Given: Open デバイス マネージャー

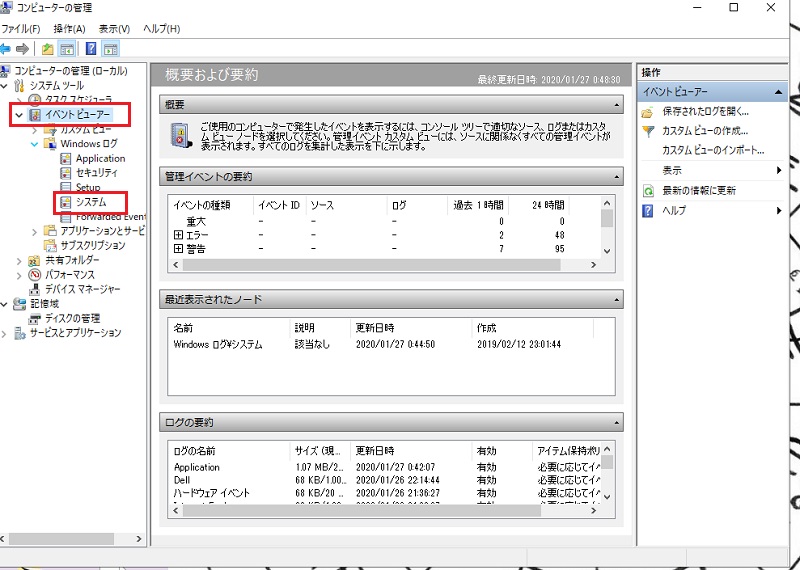Looking at the screenshot, I should click(82, 289).
